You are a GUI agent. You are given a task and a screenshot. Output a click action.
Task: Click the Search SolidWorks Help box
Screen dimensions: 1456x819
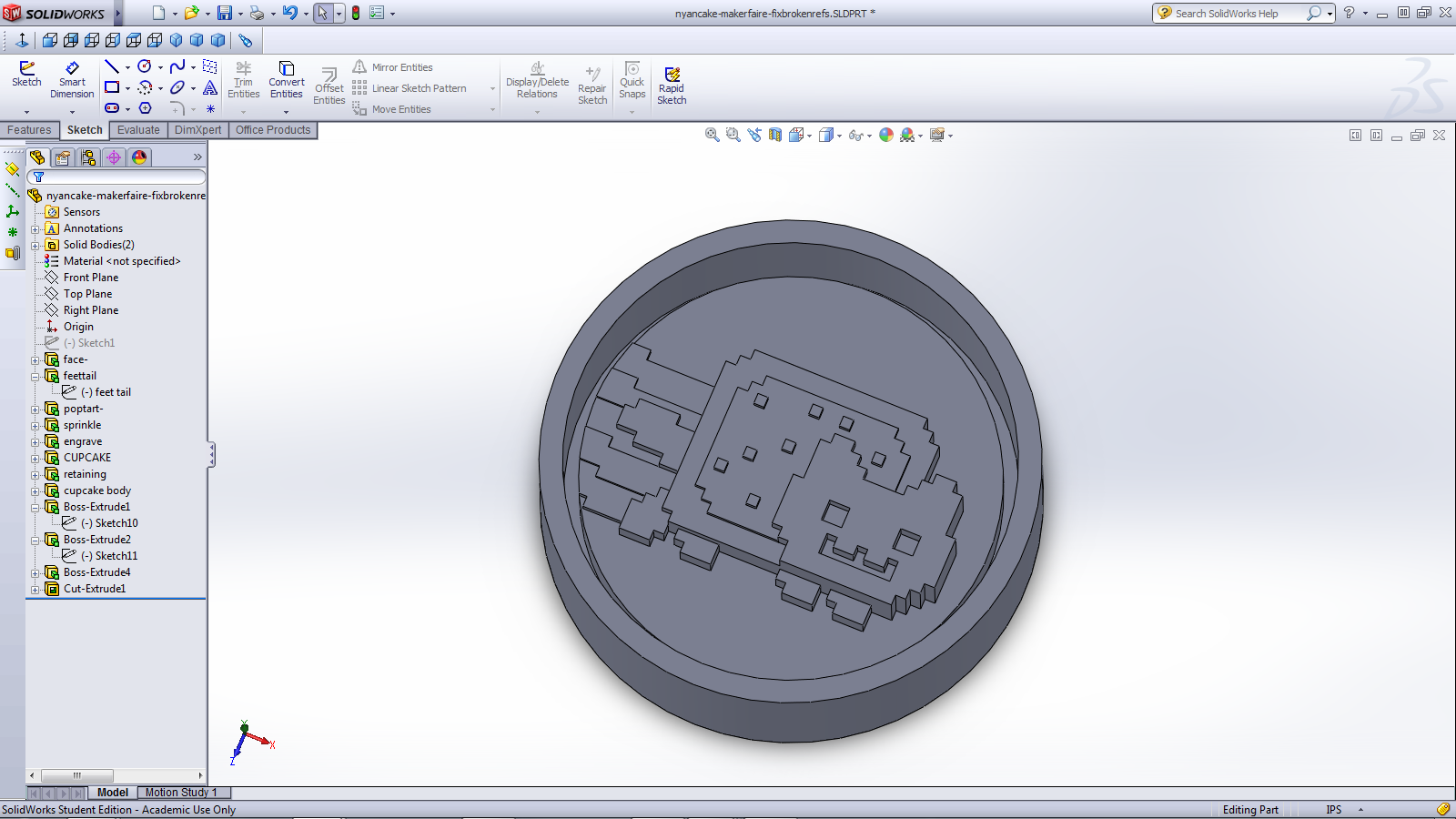click(x=1238, y=13)
